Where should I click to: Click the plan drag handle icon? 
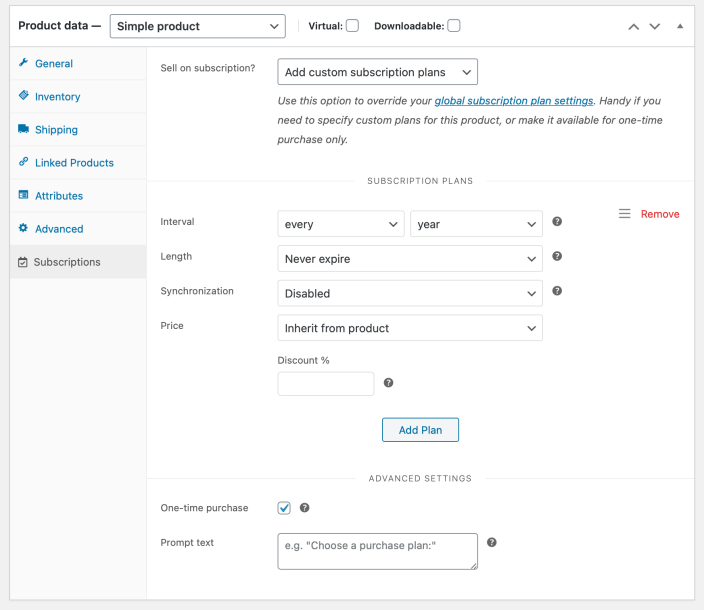tap(624, 214)
